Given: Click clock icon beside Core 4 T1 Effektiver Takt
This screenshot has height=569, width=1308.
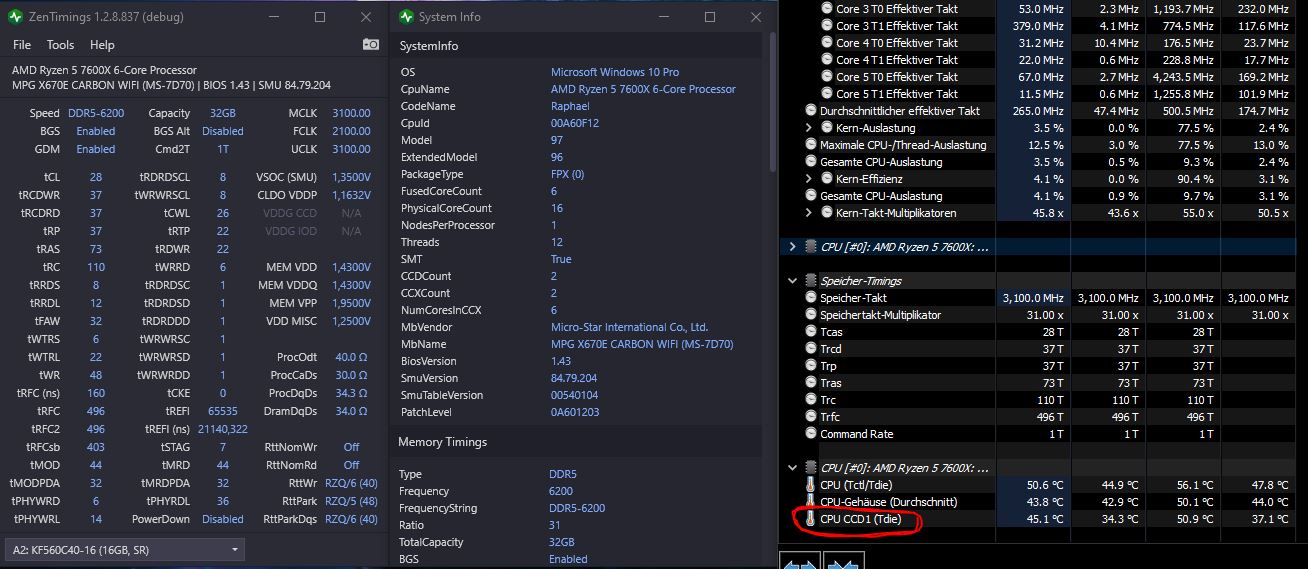Looking at the screenshot, I should [x=826, y=60].
